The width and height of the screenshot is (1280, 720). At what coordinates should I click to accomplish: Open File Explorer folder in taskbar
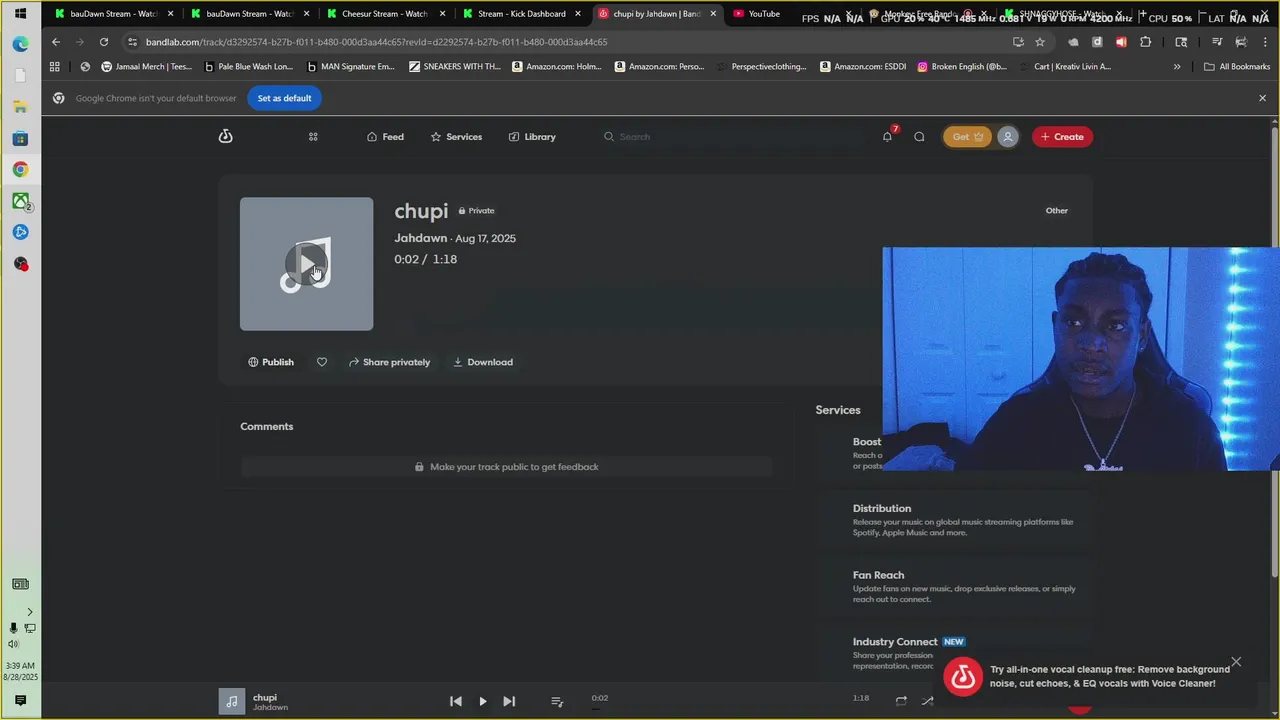tap(20, 107)
